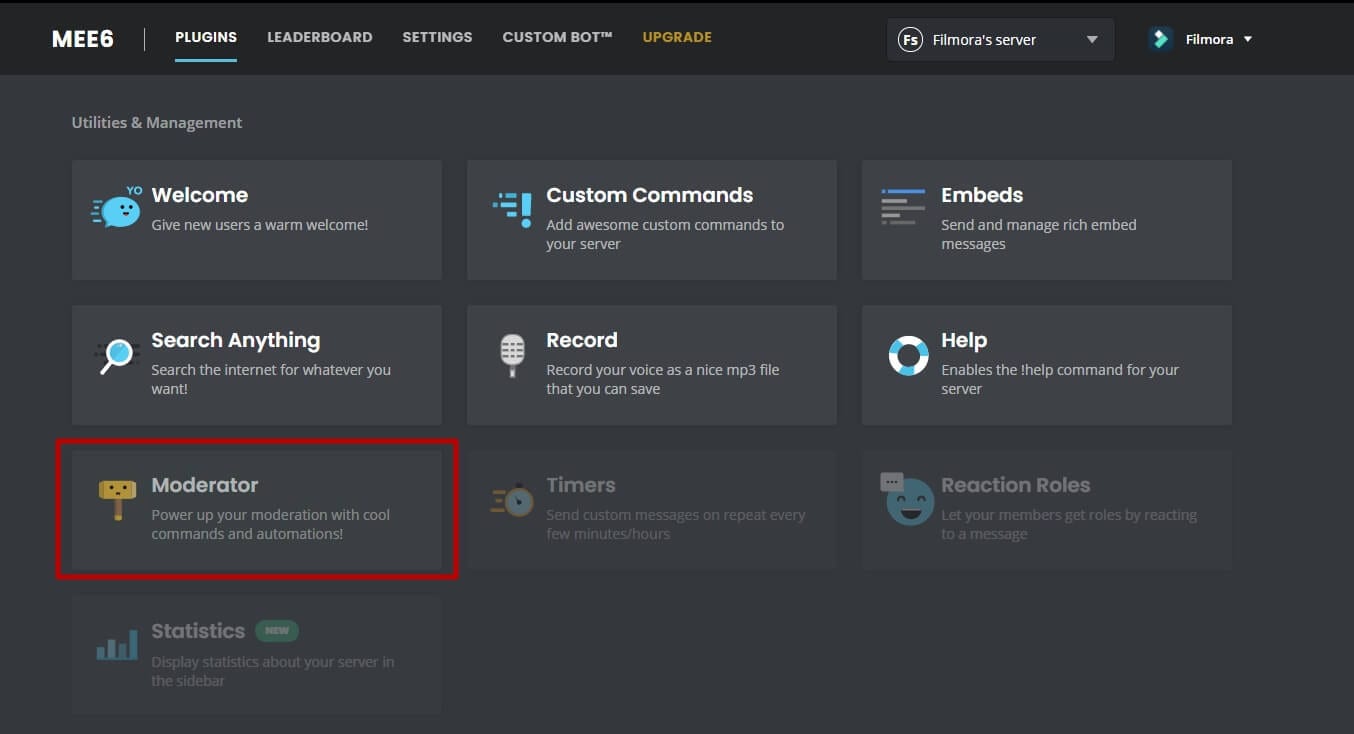Go to the Custom Bot tab
This screenshot has height=734, width=1354.
click(557, 37)
